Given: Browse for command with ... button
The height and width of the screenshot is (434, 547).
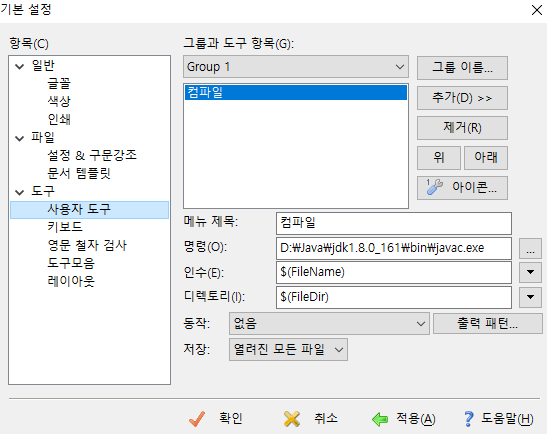Looking at the screenshot, I should tap(530, 248).
